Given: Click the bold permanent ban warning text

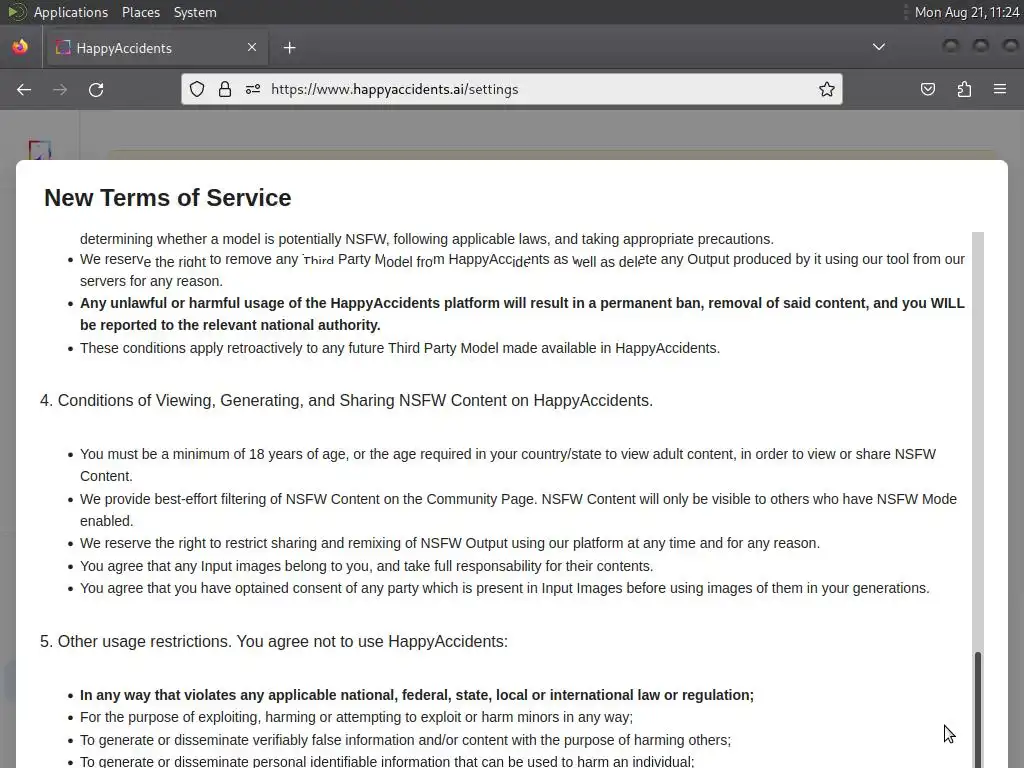Looking at the screenshot, I should coord(522,314).
